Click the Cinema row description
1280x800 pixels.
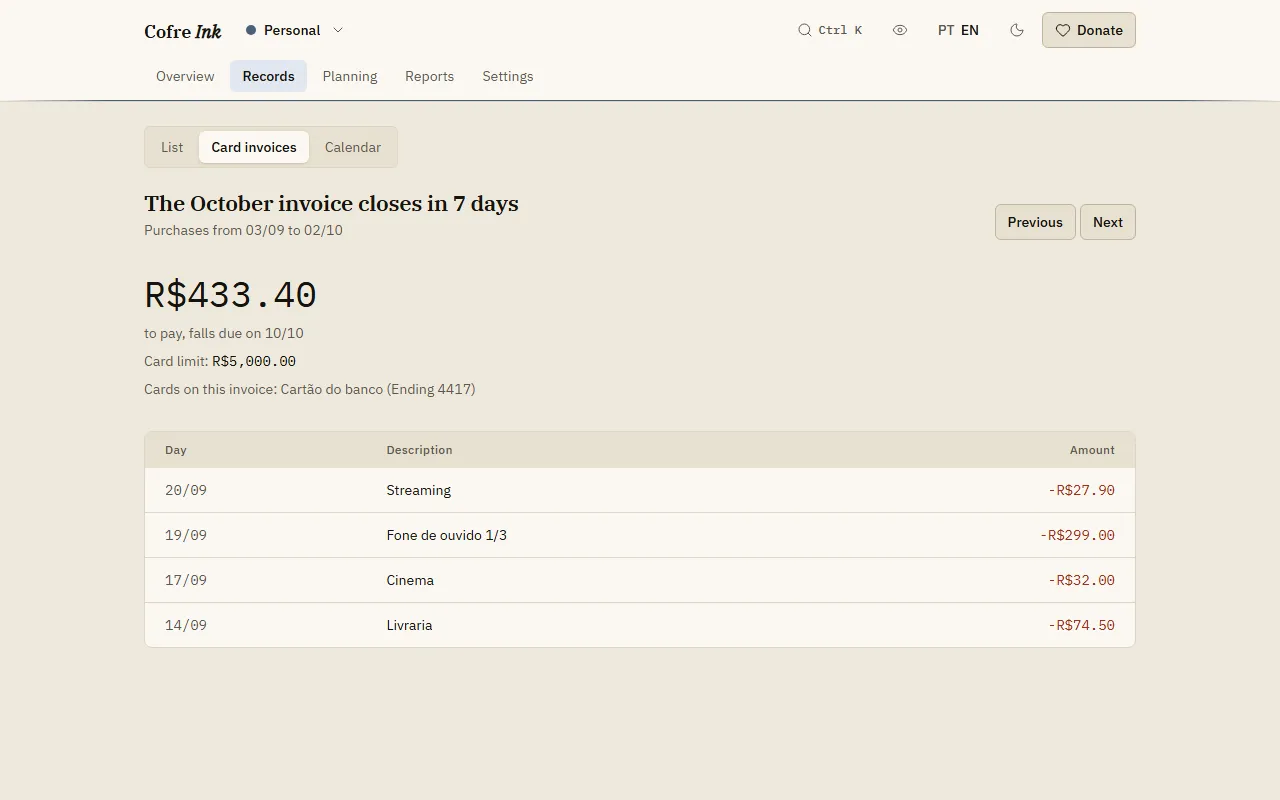[410, 580]
